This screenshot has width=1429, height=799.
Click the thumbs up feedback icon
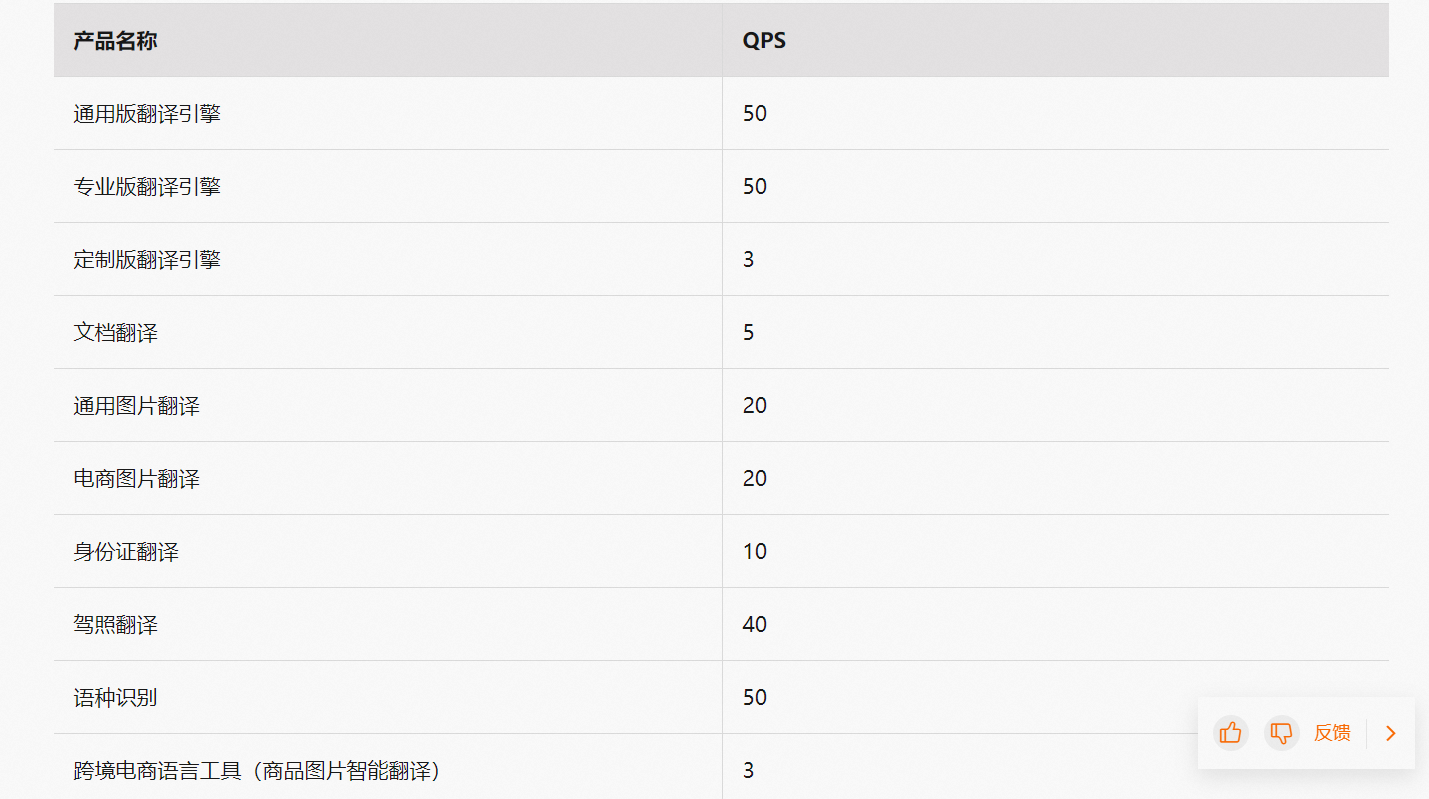tap(1231, 733)
